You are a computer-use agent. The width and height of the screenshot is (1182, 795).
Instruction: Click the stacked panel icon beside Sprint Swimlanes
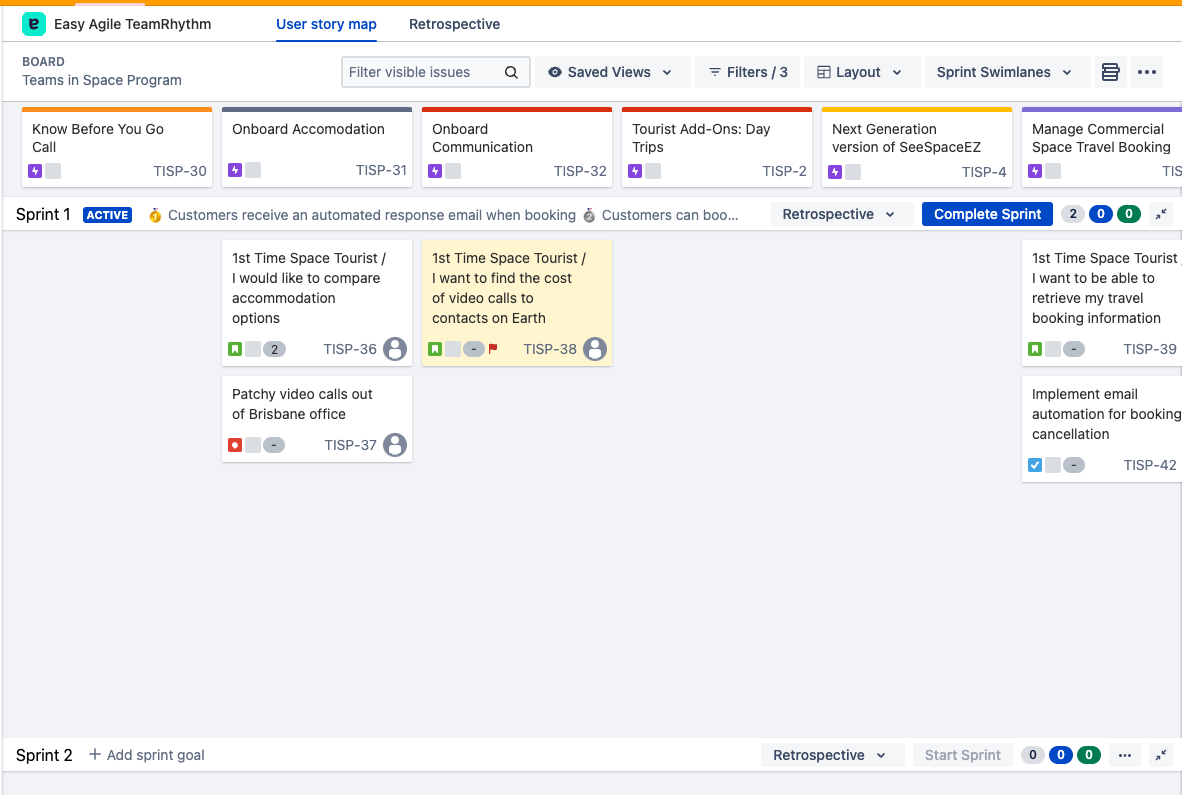[x=1110, y=72]
